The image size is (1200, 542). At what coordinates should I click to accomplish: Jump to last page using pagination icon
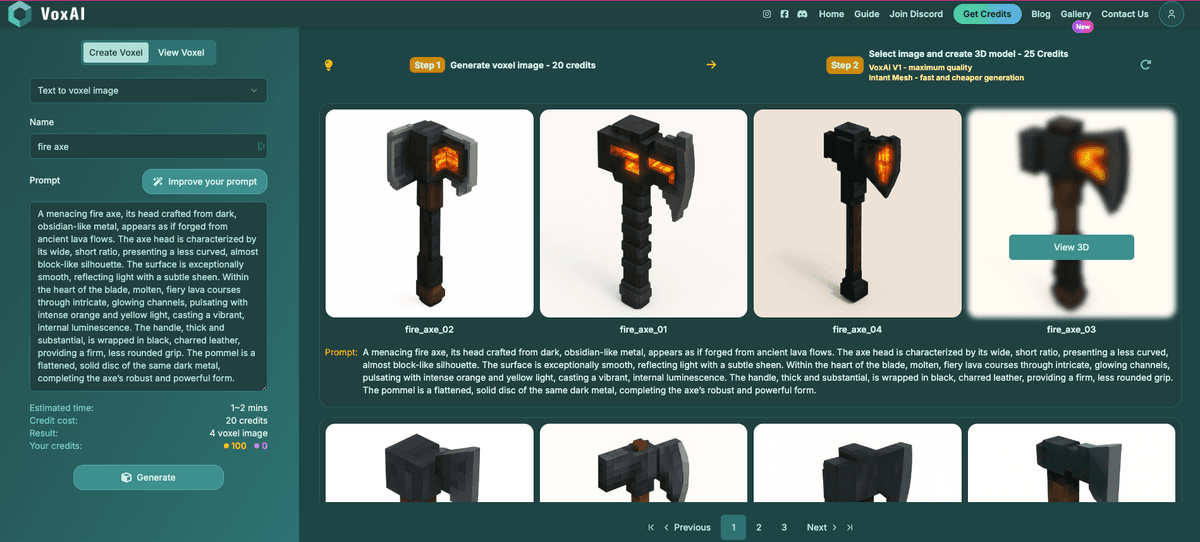coord(850,527)
